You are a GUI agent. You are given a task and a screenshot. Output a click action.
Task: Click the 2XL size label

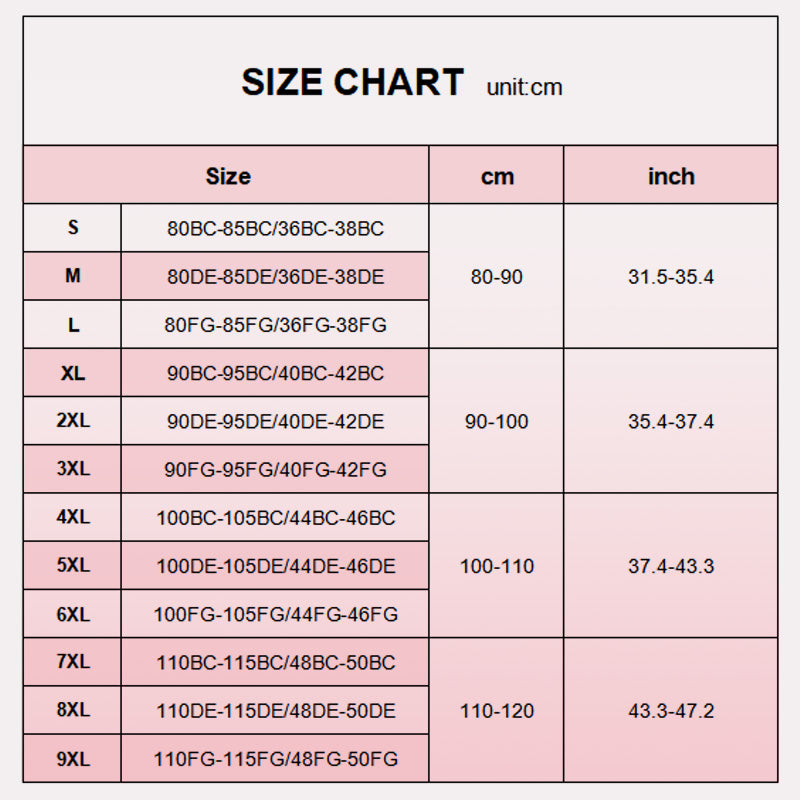tap(73, 421)
